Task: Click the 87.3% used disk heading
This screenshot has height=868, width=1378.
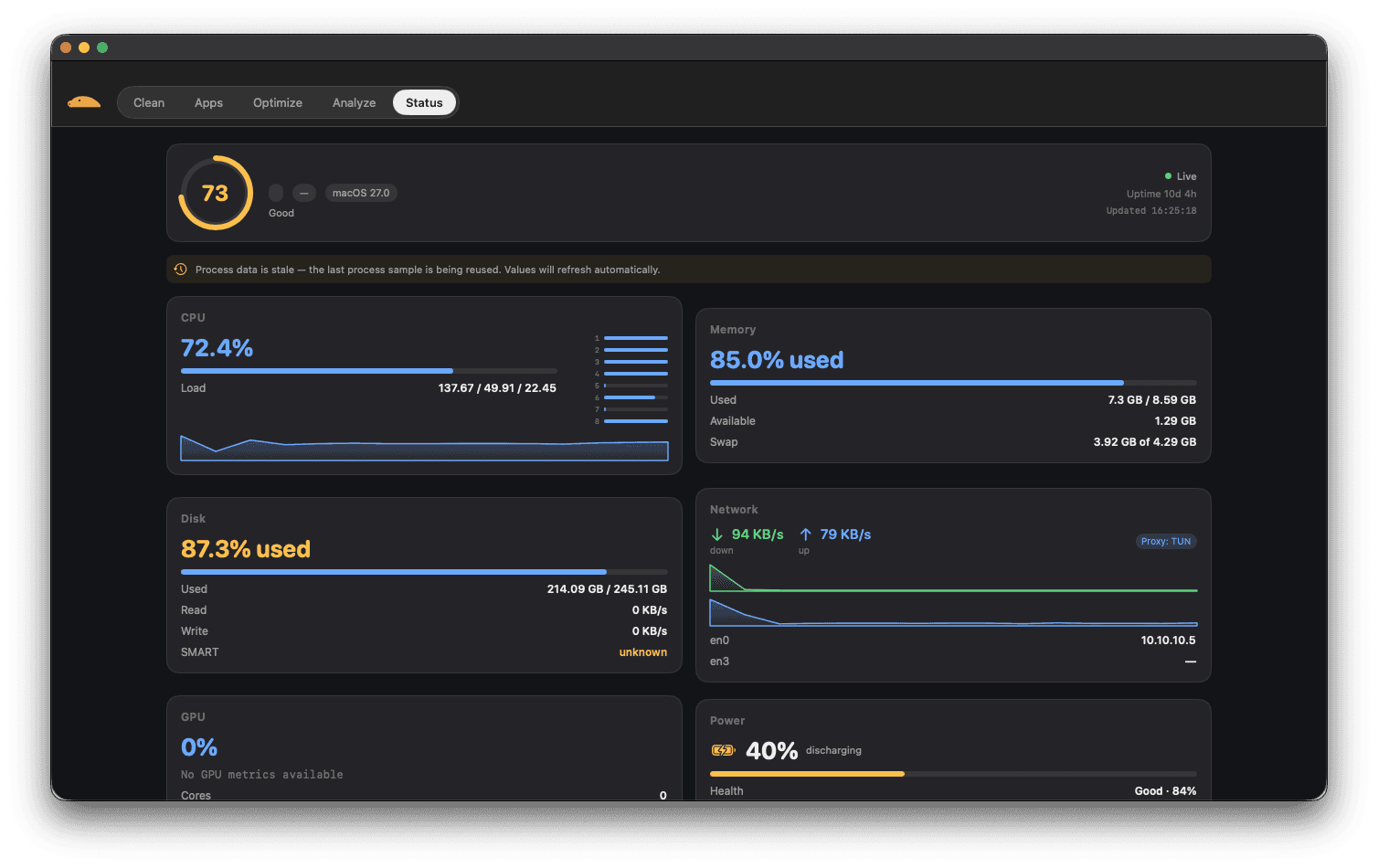Action: click(x=246, y=549)
